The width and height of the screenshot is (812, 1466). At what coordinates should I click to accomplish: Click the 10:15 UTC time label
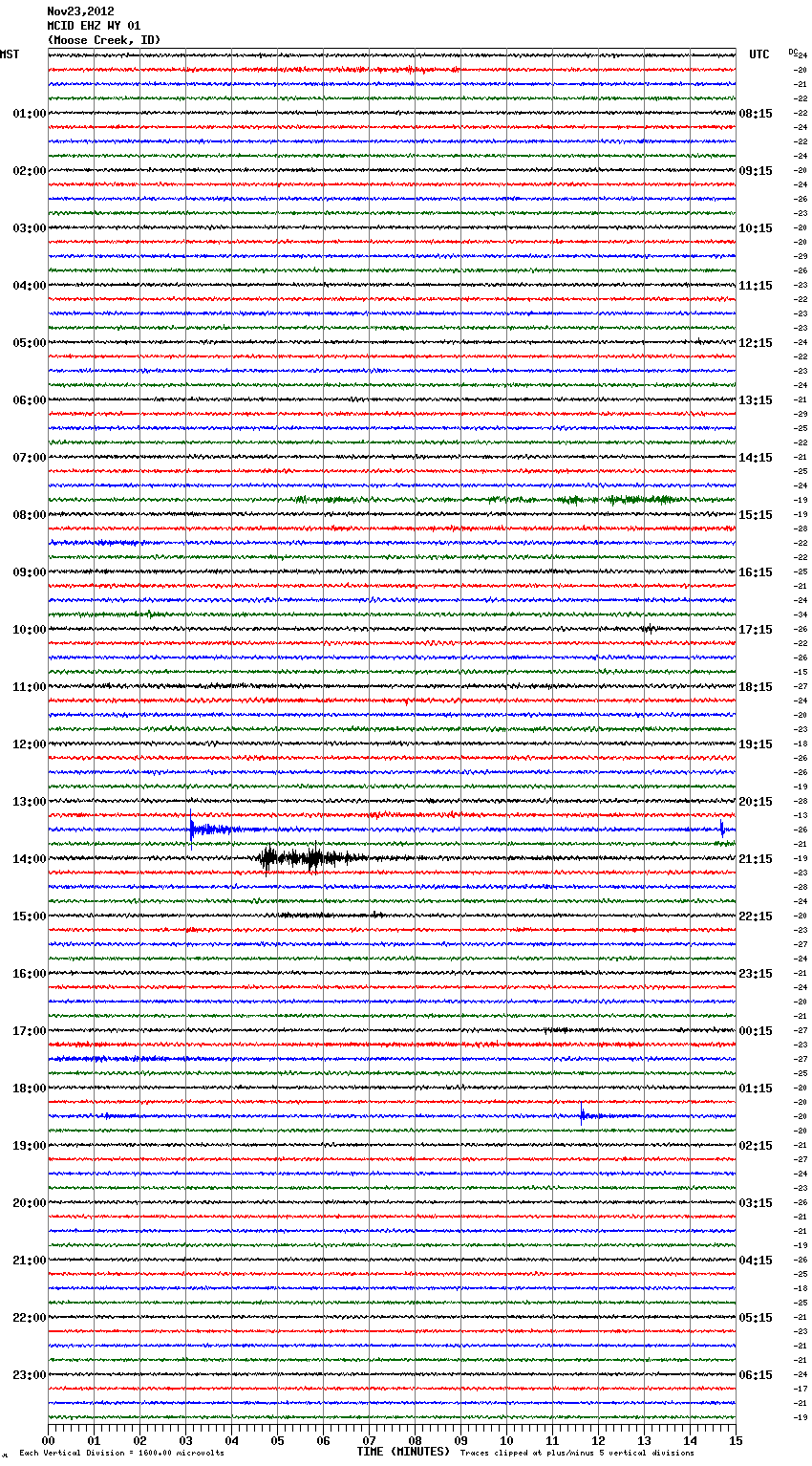coord(756,228)
